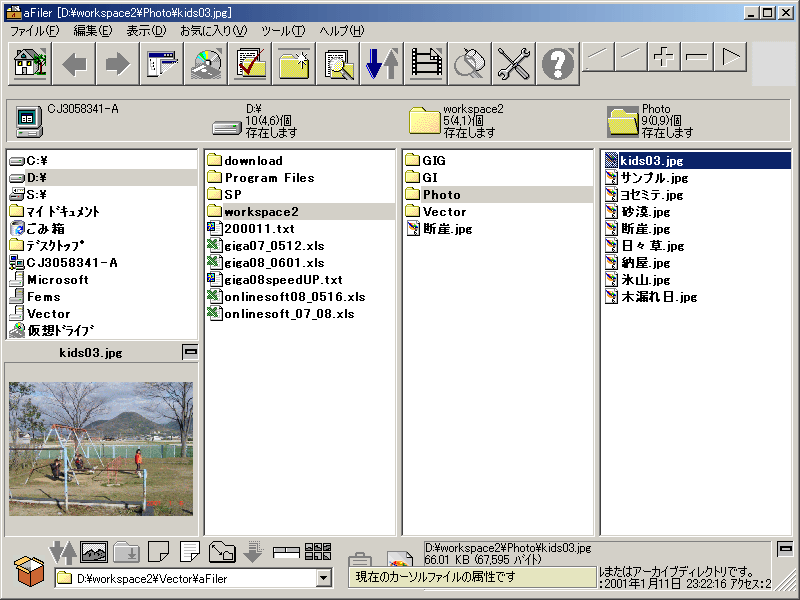Open the download folder
This screenshot has width=800, height=600.
[300, 161]
